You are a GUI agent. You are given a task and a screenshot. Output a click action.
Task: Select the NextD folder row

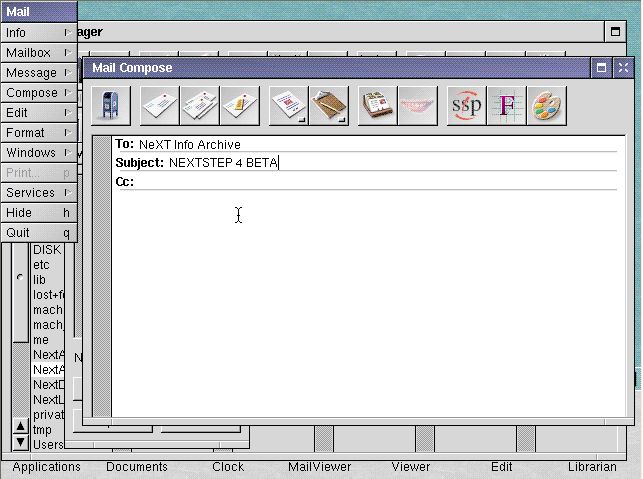point(48,385)
